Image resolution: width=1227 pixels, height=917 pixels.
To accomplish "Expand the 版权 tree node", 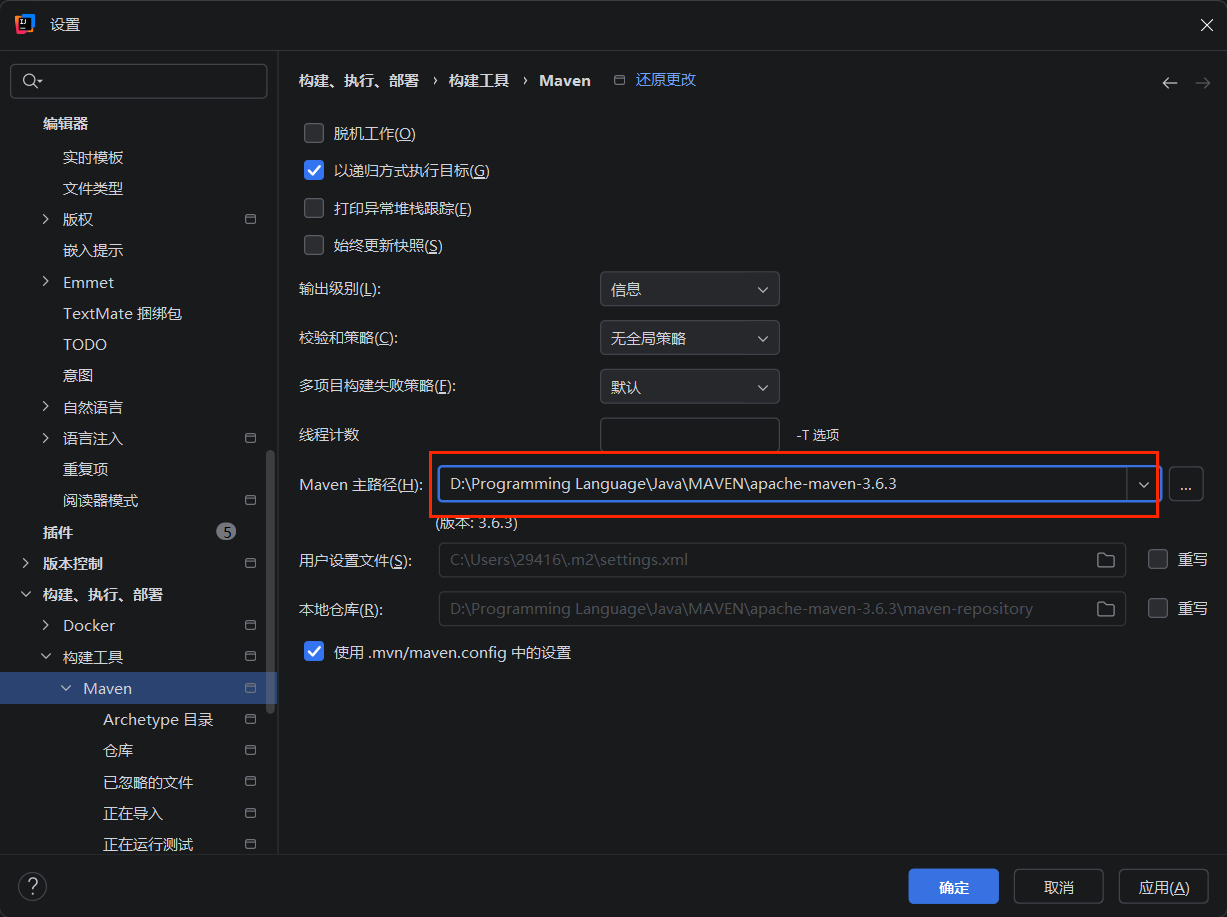I will (x=45, y=219).
